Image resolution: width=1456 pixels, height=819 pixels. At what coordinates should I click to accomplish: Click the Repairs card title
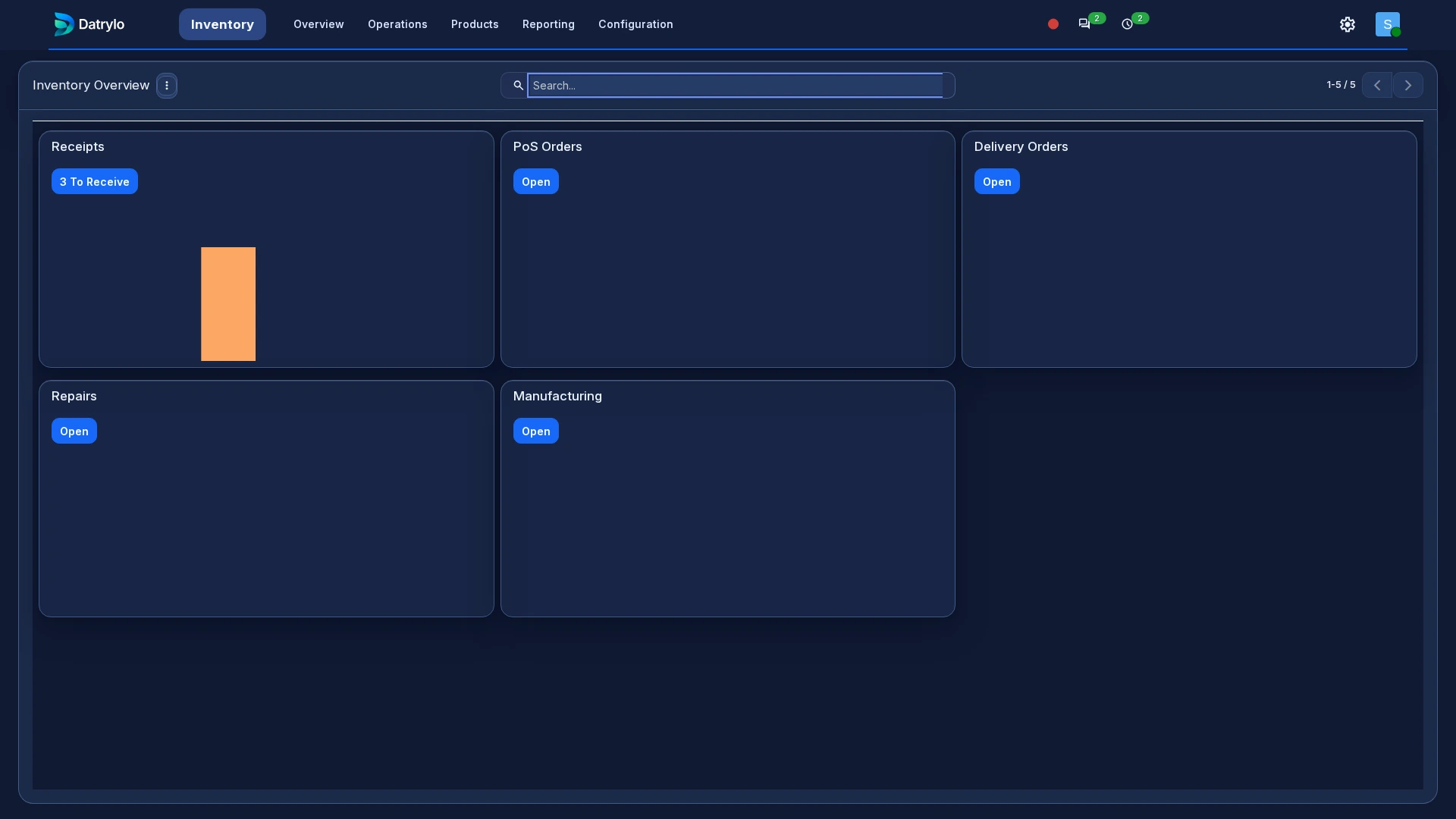pos(74,396)
